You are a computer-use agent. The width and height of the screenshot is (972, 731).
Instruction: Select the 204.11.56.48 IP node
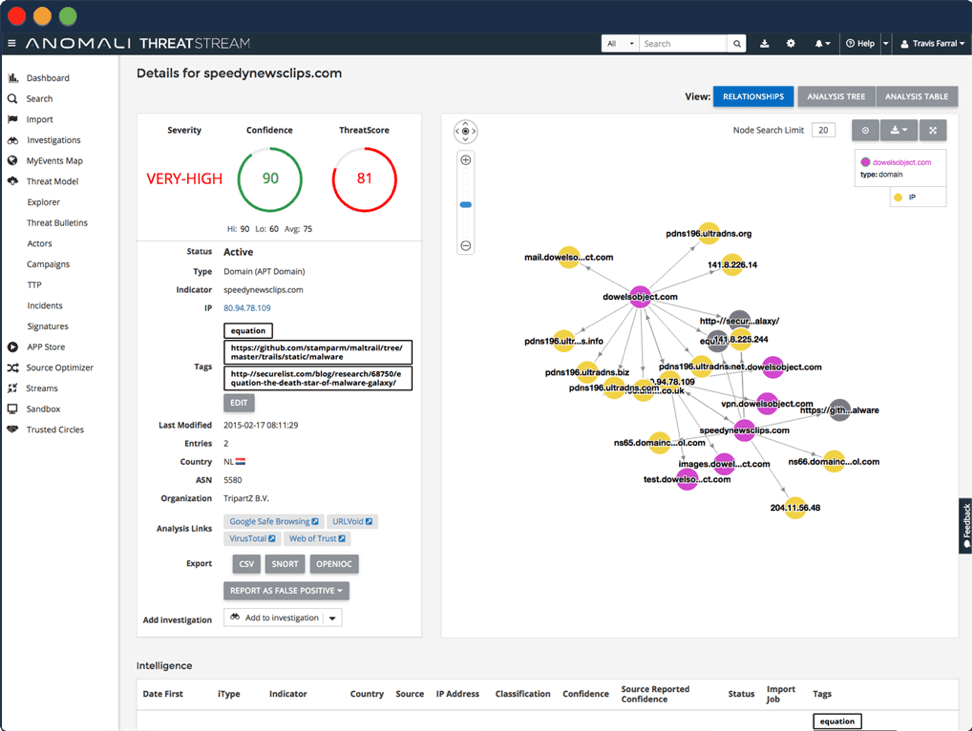[795, 508]
